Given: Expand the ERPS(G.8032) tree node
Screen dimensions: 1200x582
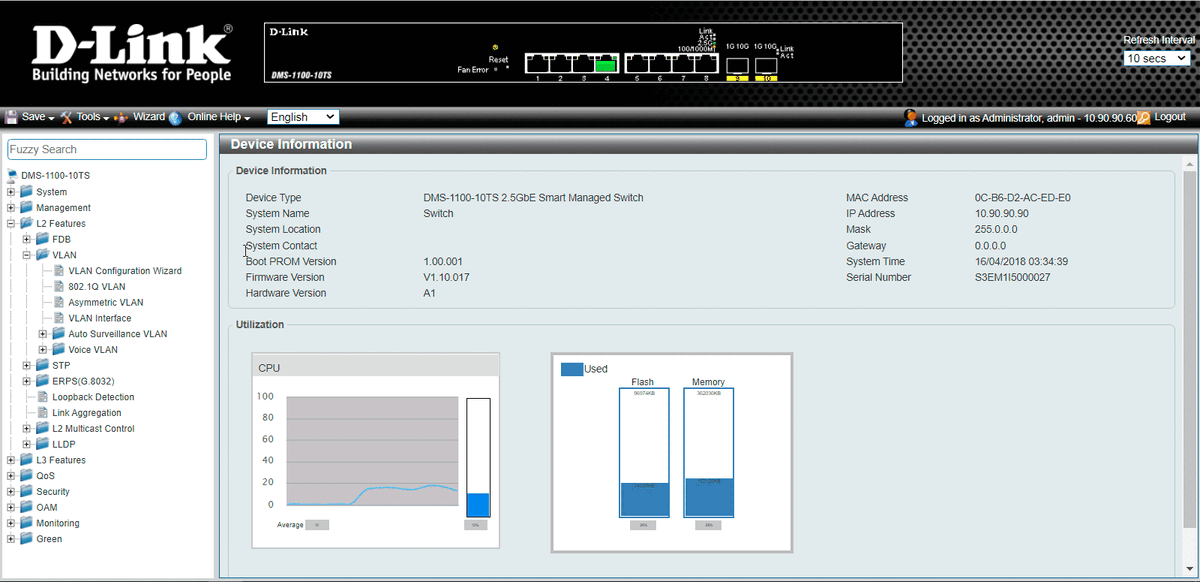Looking at the screenshot, I should point(27,381).
